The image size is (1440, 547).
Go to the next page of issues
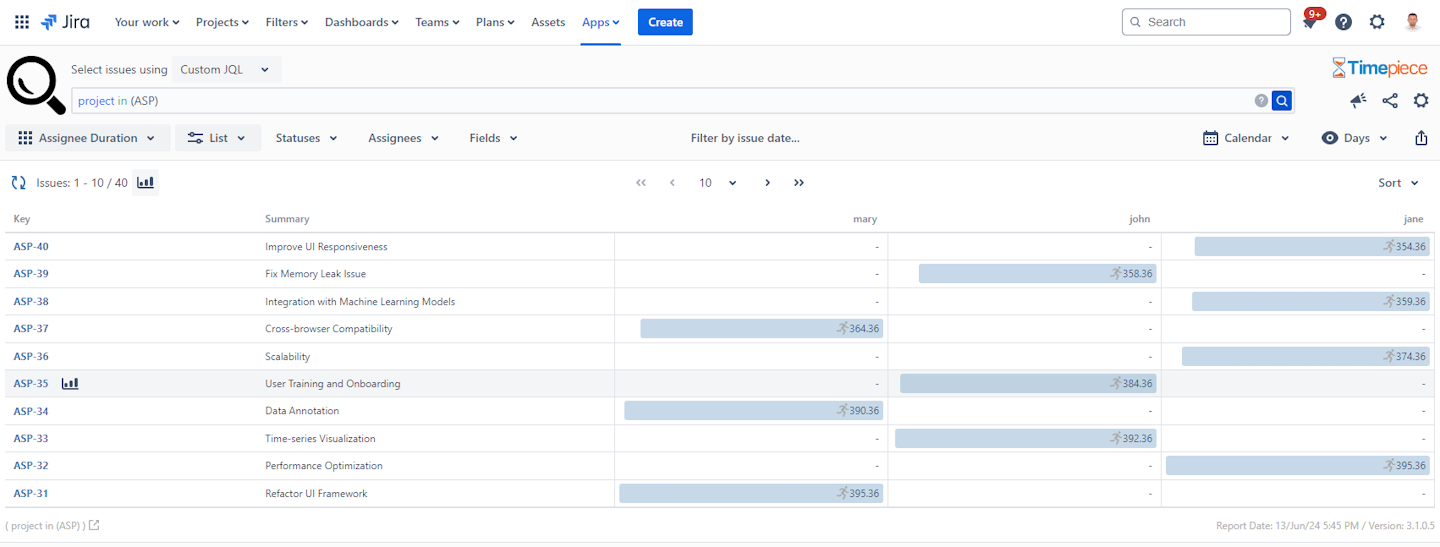[x=768, y=183]
